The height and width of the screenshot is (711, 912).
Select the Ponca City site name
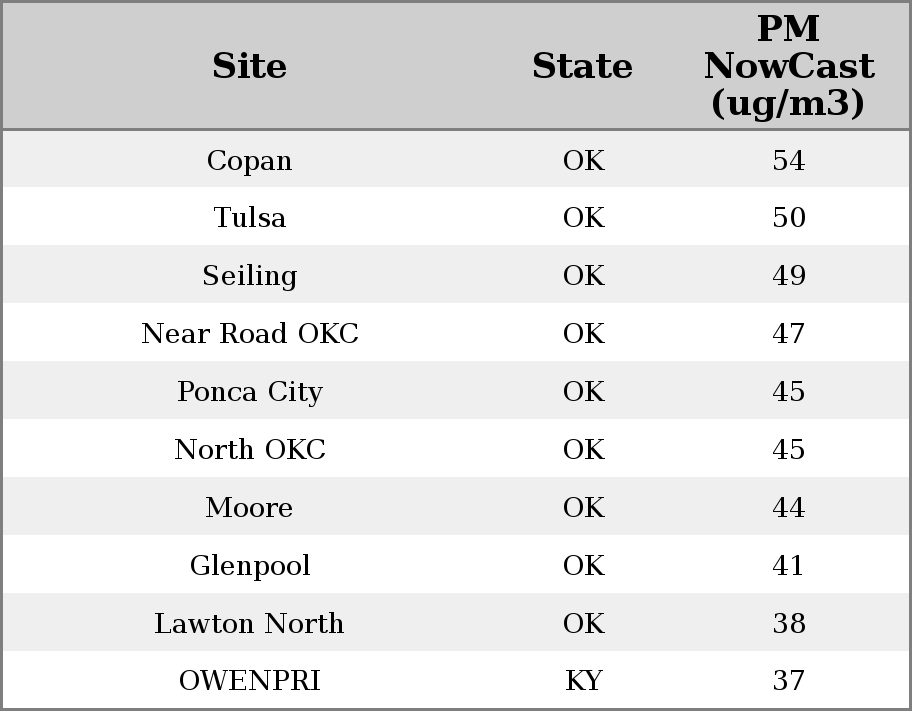tap(249, 392)
